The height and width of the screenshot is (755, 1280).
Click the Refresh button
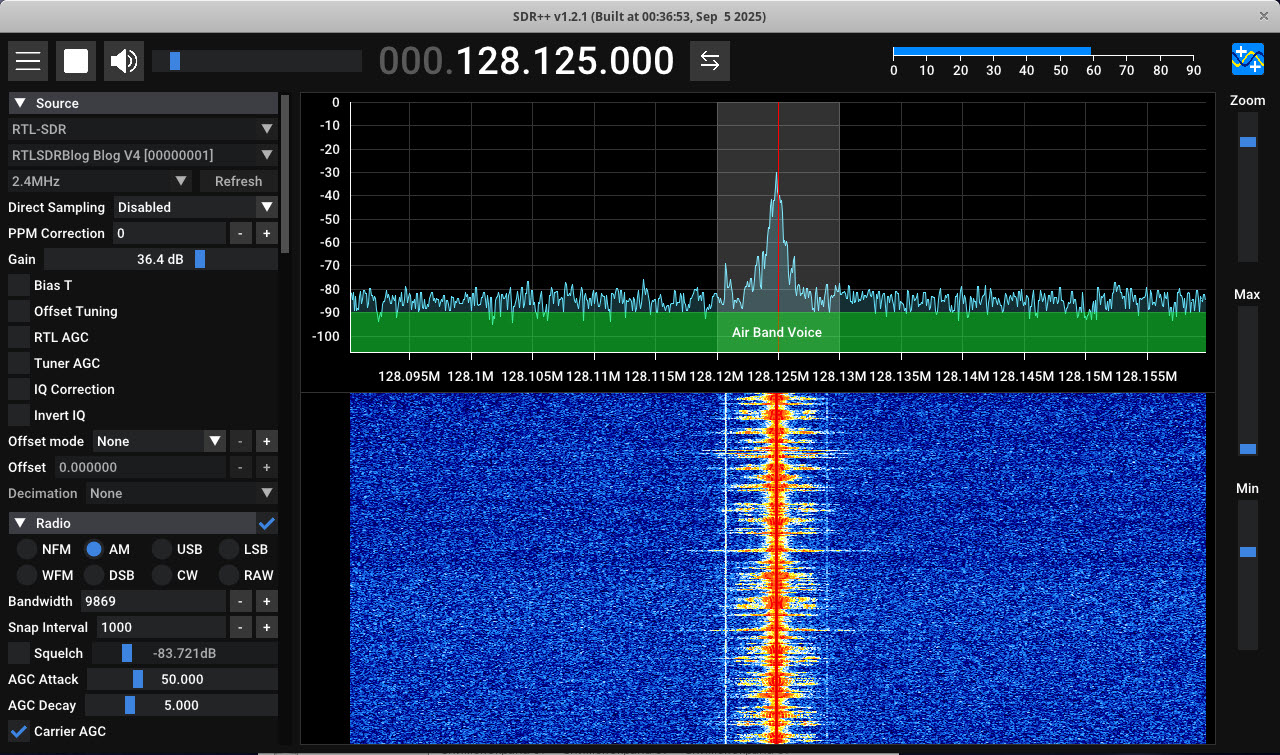pos(238,181)
